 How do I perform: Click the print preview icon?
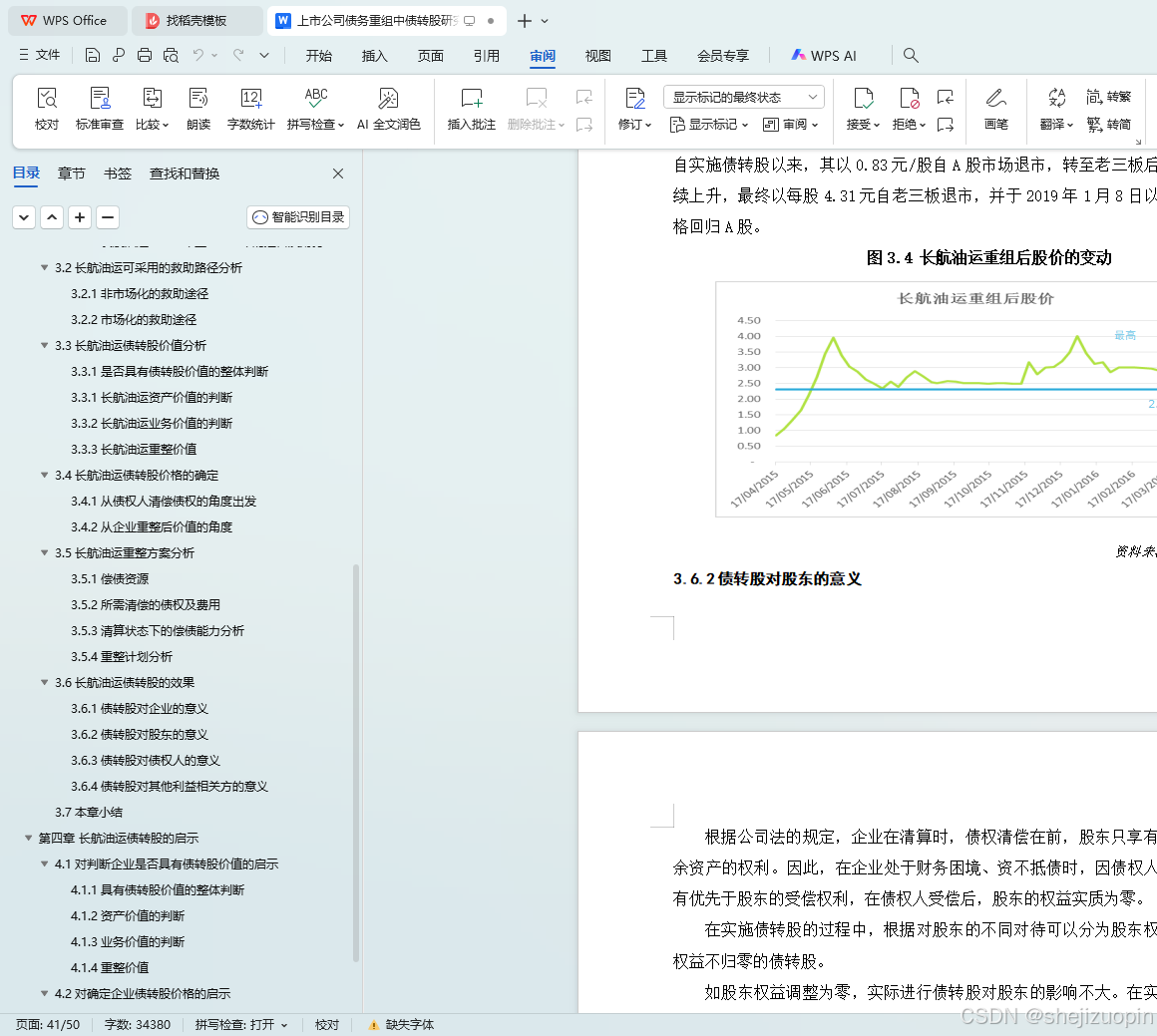[x=172, y=56]
